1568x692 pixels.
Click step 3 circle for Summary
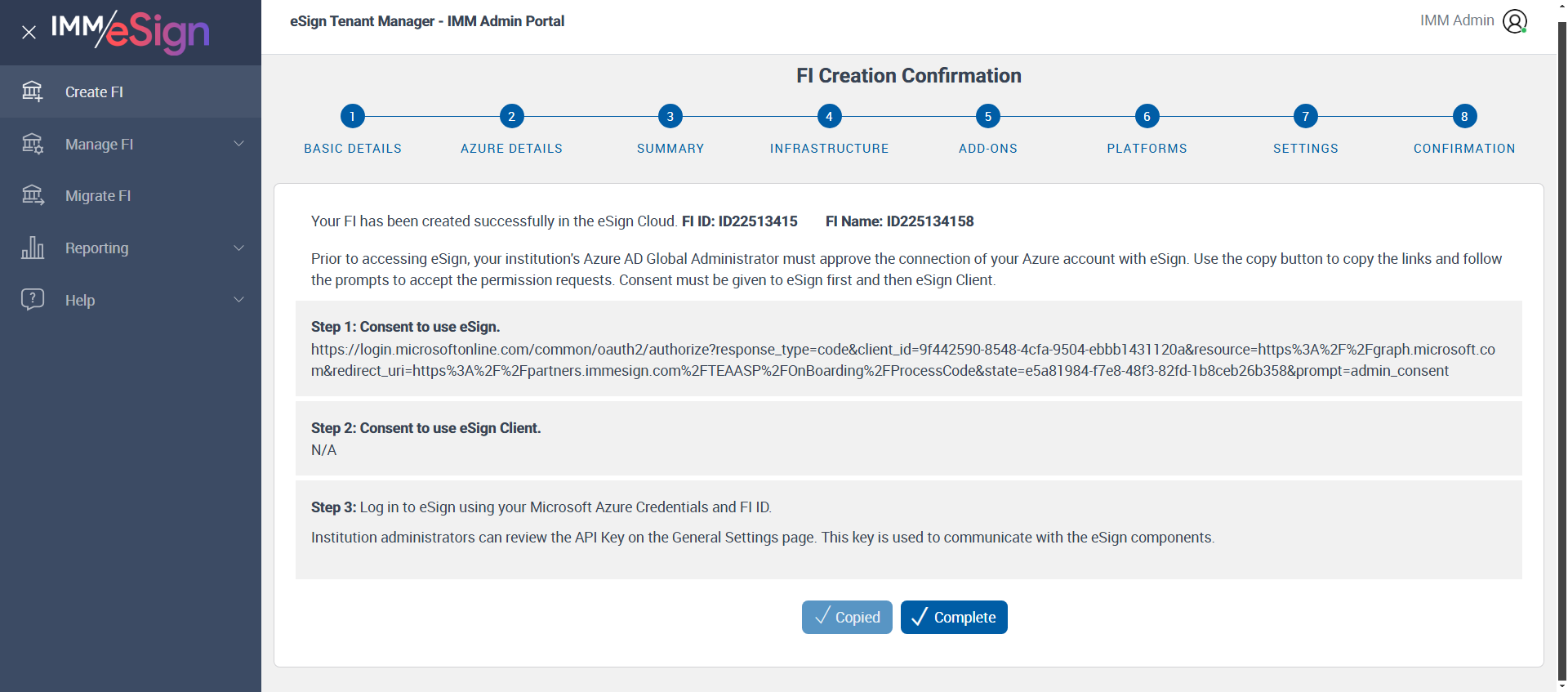click(670, 116)
